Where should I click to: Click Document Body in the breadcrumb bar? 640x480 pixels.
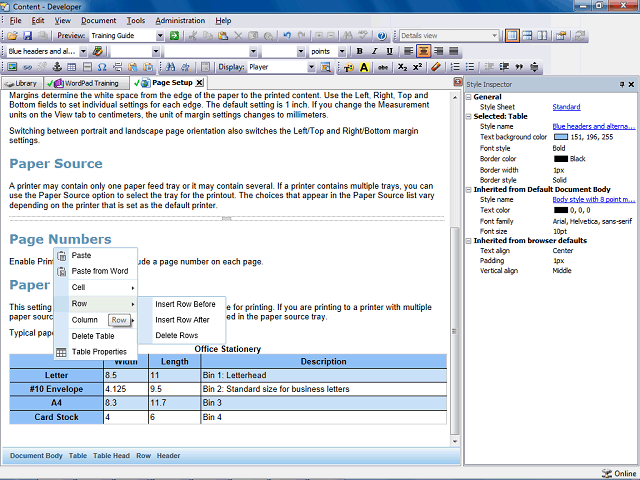pyautogui.click(x=36, y=456)
